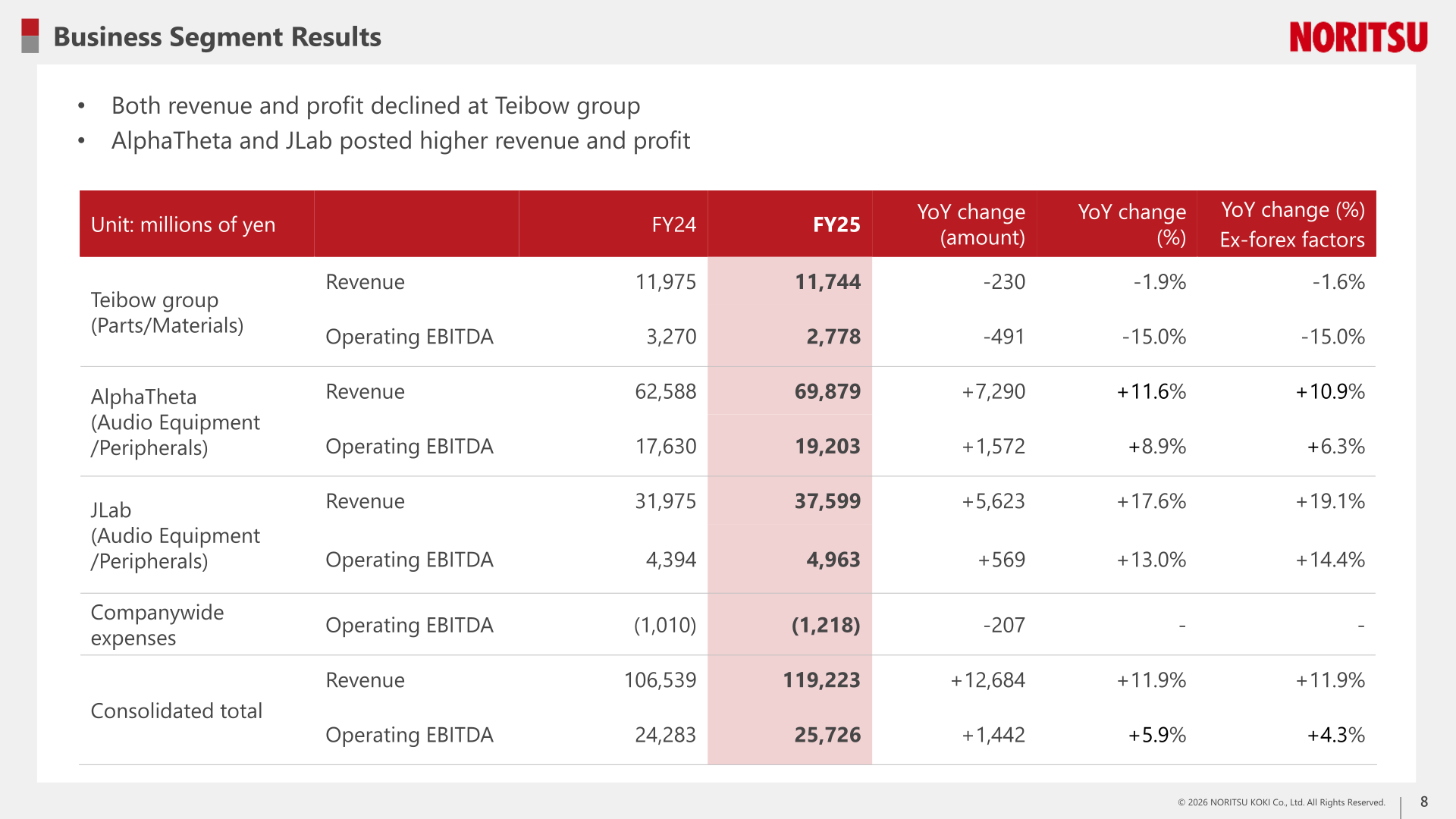This screenshot has height=819, width=1456.
Task: Click AlphaTheta FY24 revenue 62,588
Action: click(x=665, y=391)
